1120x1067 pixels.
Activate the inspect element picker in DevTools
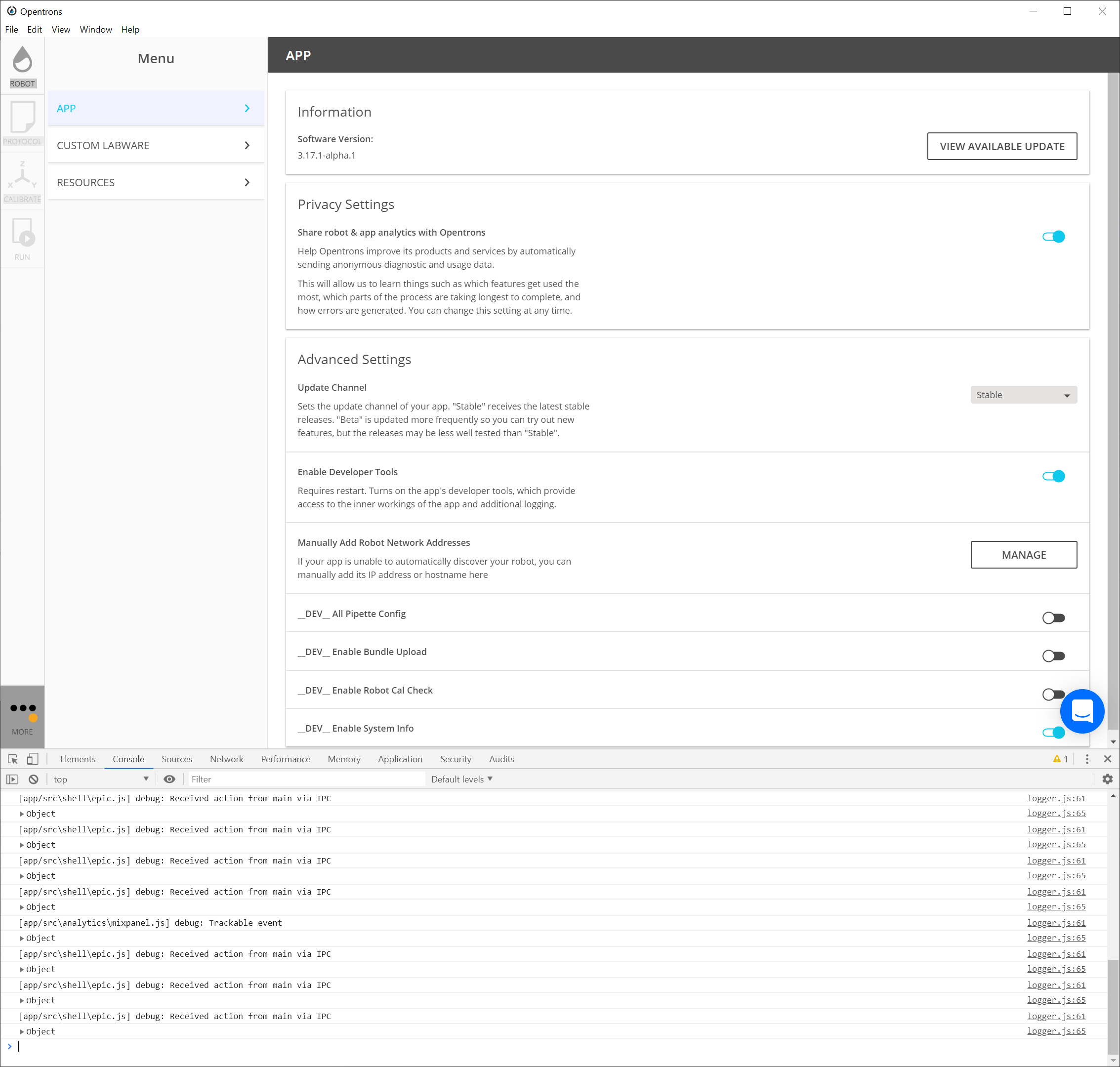point(11,759)
